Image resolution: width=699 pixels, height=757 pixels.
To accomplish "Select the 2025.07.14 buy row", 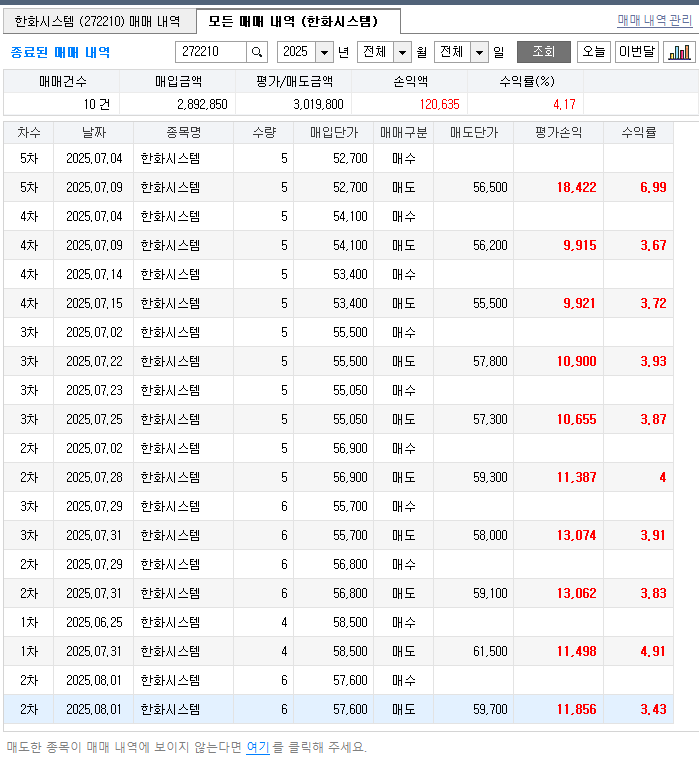I will pyautogui.click(x=338, y=274).
